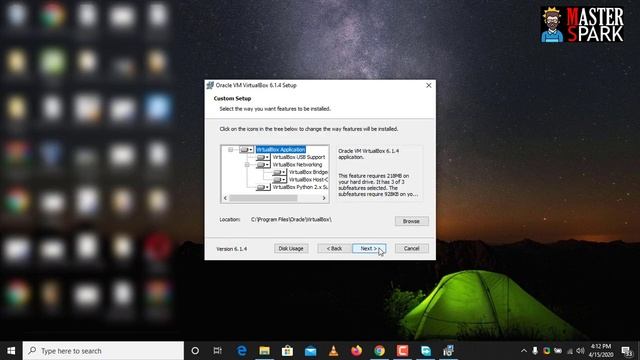Click the feature tree scroll-left arrow
This screenshot has height=360, width=640.
pos(225,198)
